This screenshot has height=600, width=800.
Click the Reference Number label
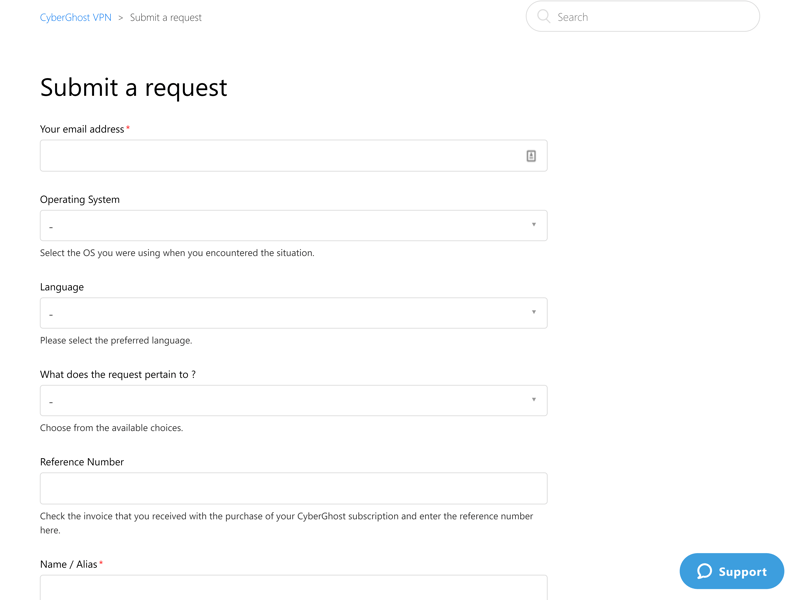[x=82, y=462]
